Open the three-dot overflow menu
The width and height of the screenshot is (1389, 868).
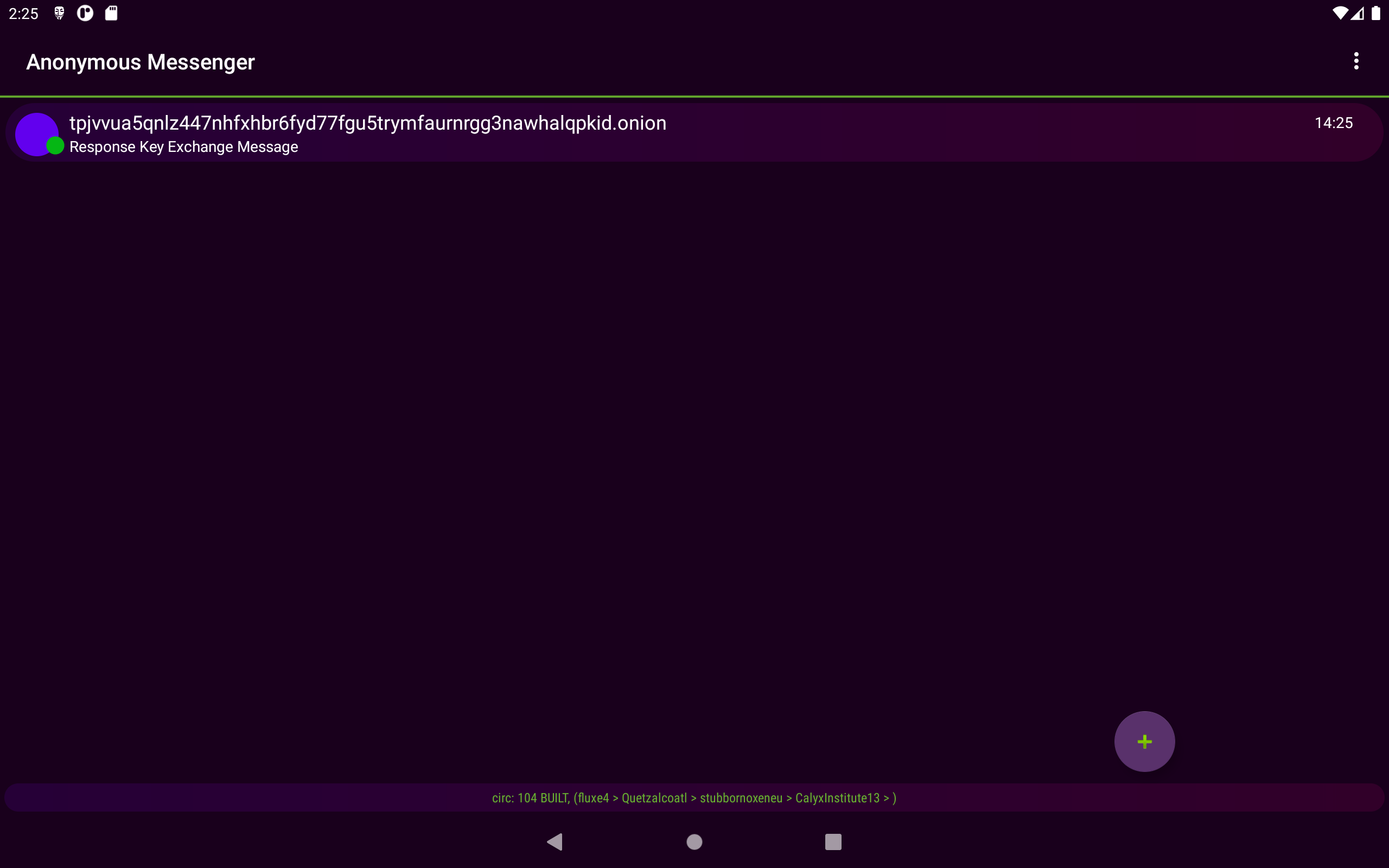pyautogui.click(x=1356, y=61)
